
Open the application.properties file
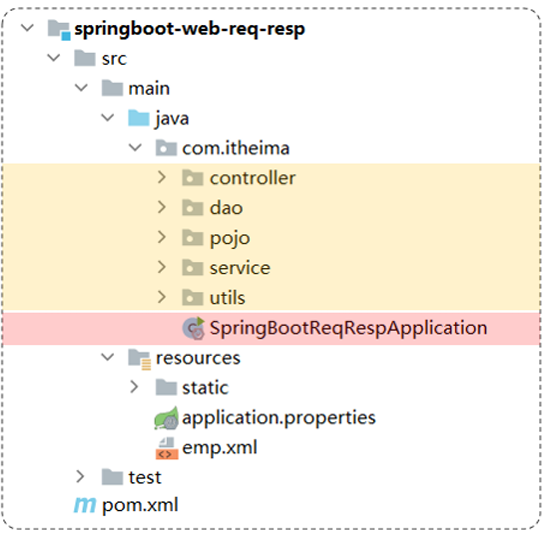279,418
